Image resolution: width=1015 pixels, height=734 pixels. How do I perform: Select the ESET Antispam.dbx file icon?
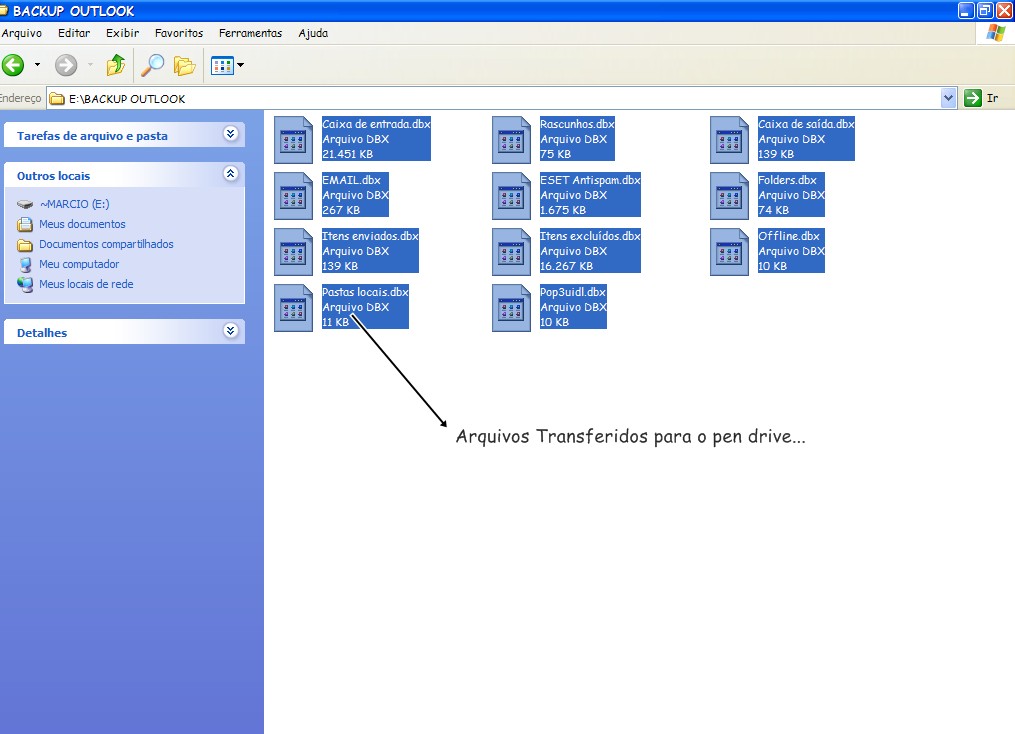511,196
